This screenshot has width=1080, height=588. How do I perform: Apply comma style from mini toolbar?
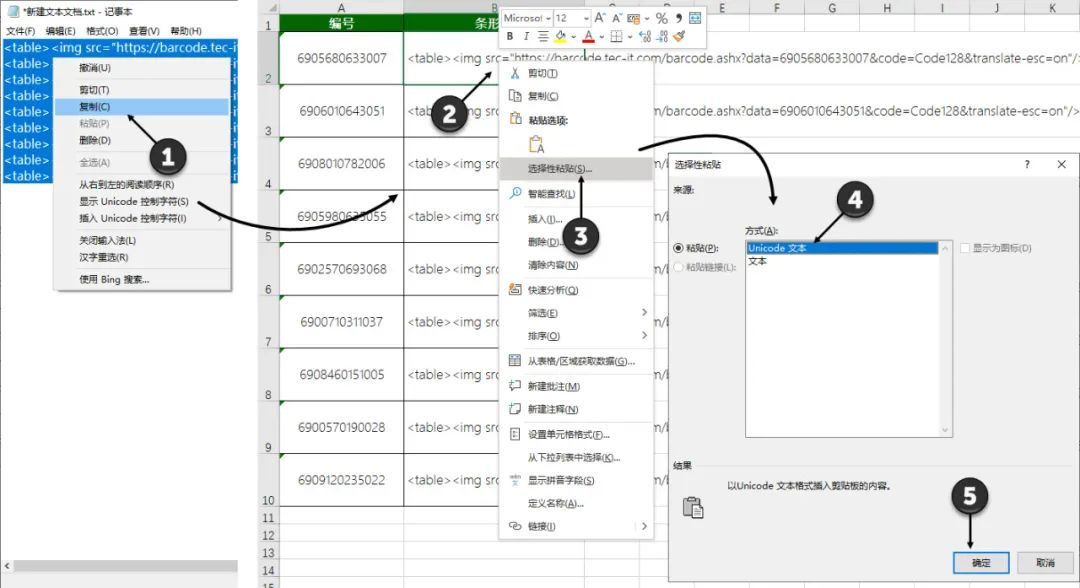click(x=678, y=19)
